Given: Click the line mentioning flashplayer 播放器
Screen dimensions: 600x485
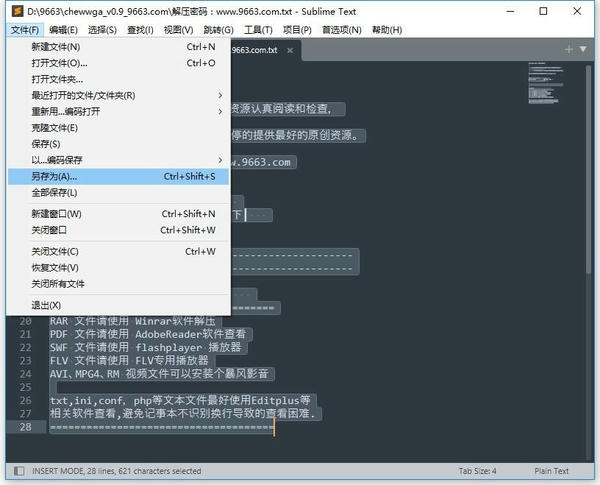Looking at the screenshot, I should pyautogui.click(x=145, y=348).
